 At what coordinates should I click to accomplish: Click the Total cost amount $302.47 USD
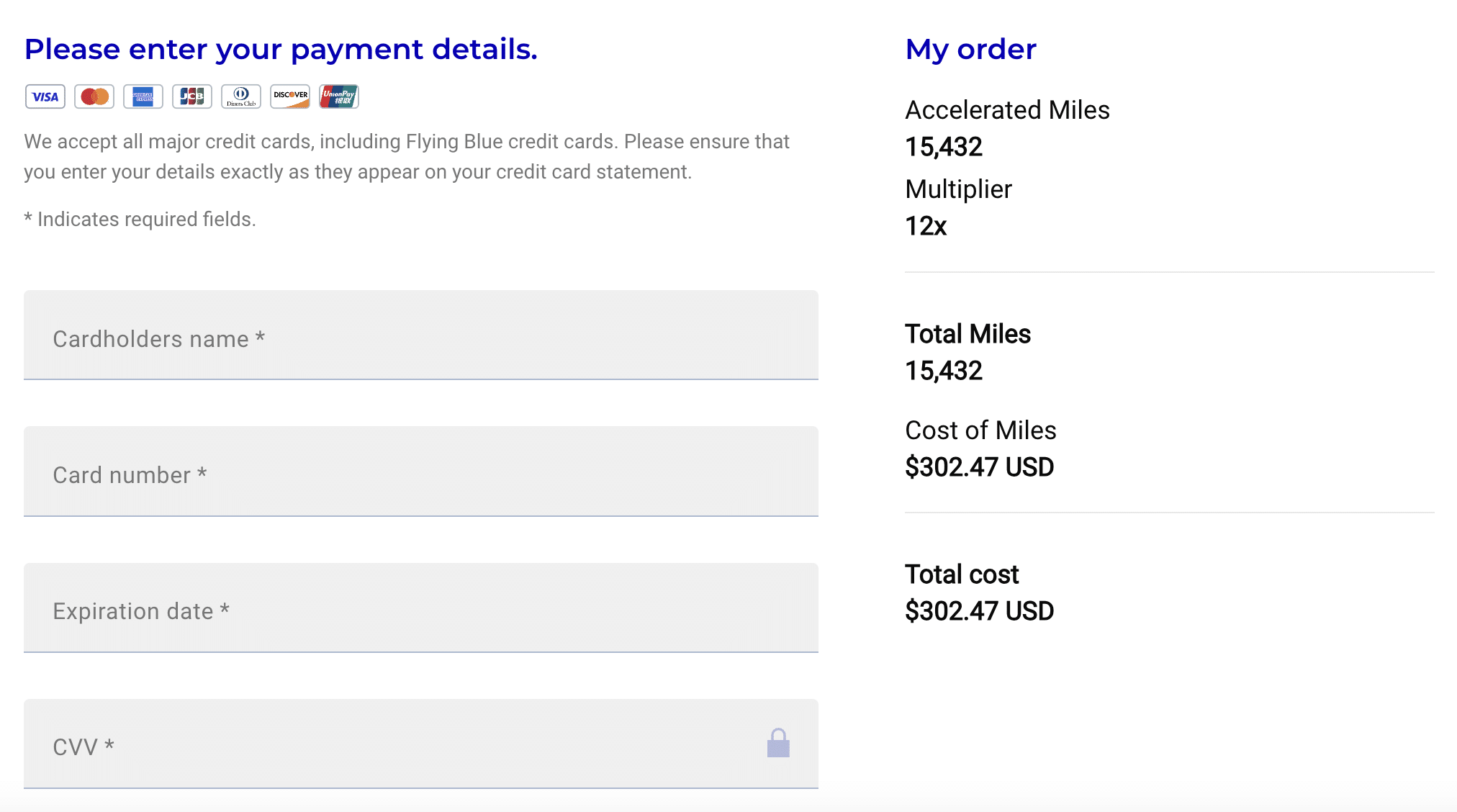tap(979, 611)
